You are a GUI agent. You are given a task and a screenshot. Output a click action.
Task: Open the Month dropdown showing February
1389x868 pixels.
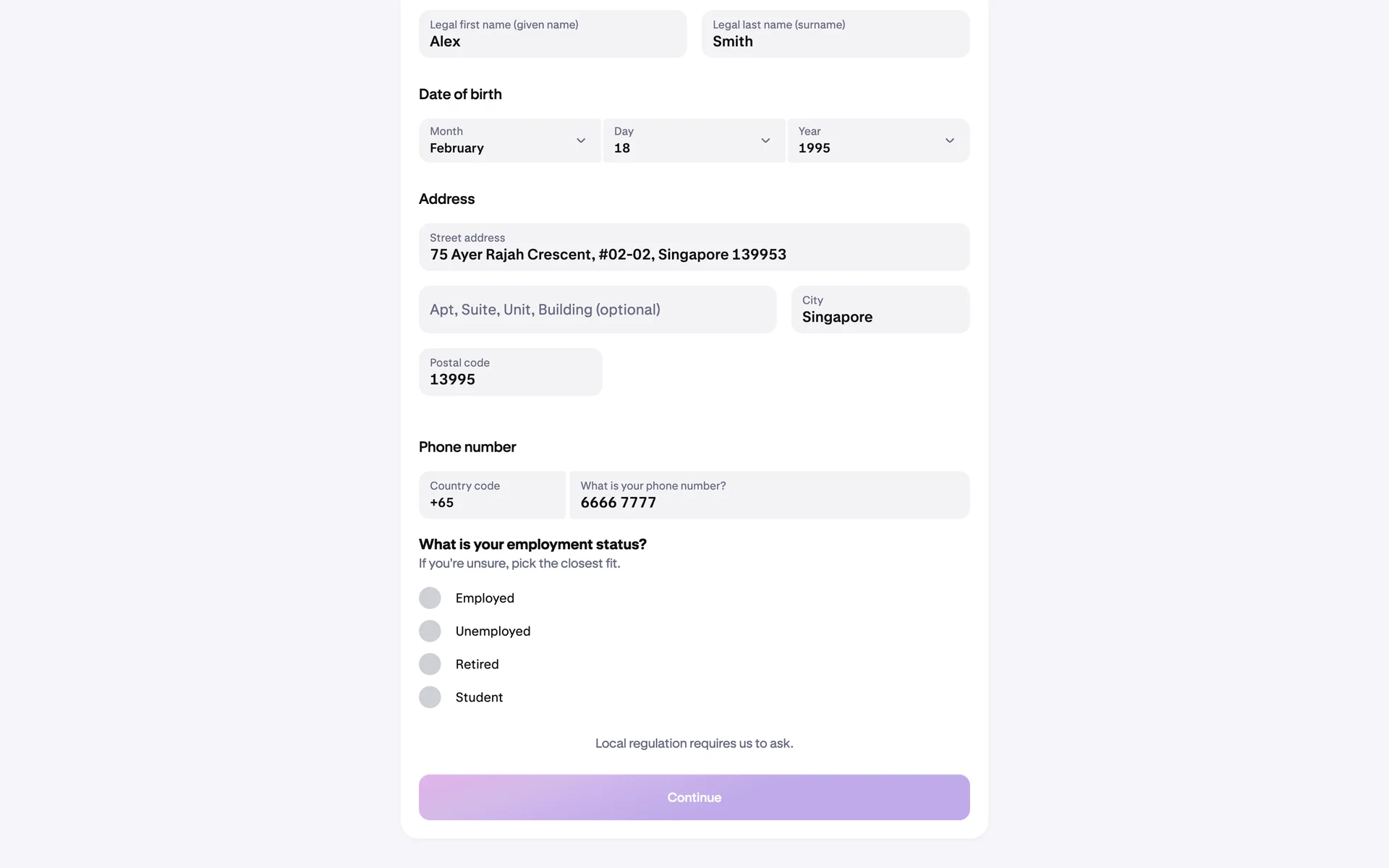(499, 141)
